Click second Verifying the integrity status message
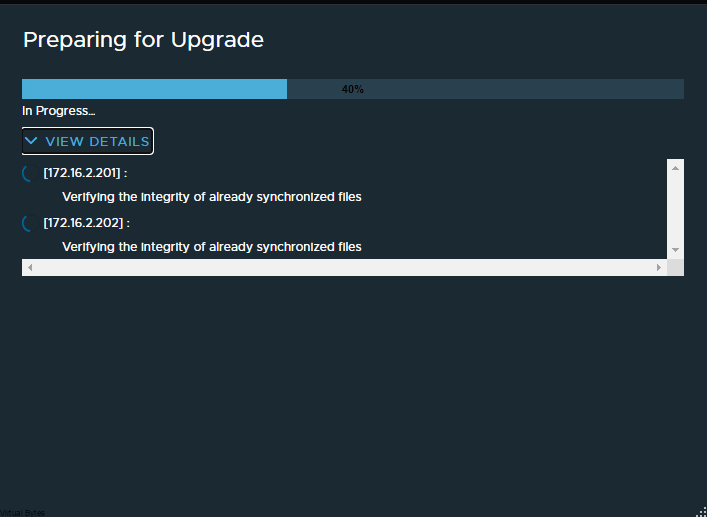The width and height of the screenshot is (707, 517). pyautogui.click(x=212, y=247)
